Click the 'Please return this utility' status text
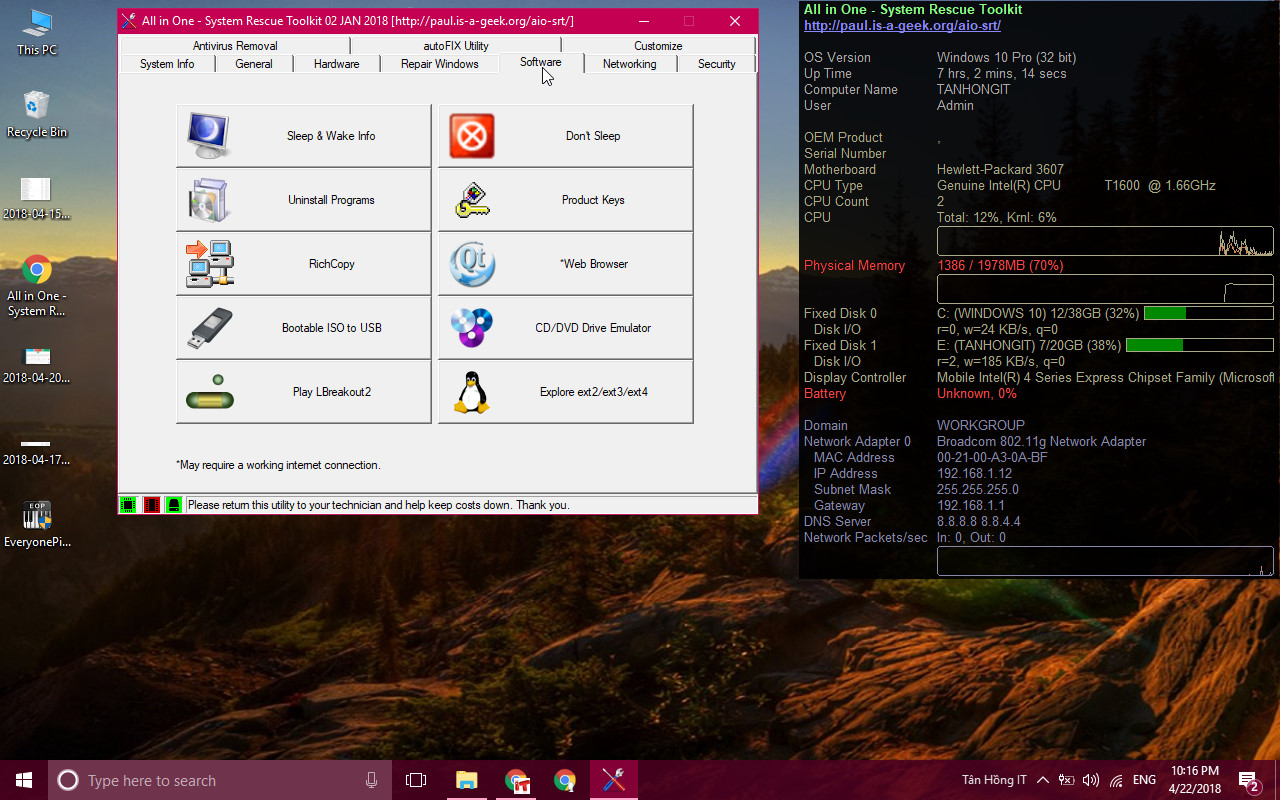The image size is (1280, 800). pyautogui.click(x=379, y=505)
